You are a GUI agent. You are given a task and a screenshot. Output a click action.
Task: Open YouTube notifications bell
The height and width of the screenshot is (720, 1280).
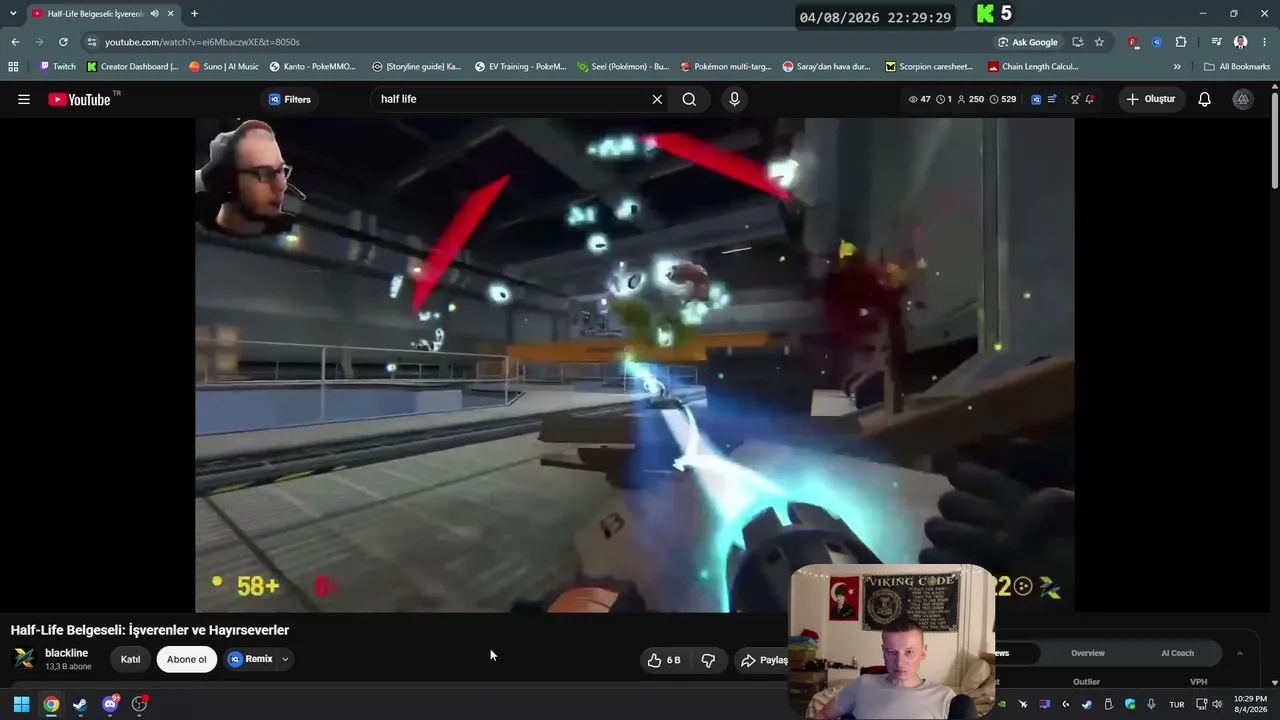pyautogui.click(x=1205, y=99)
